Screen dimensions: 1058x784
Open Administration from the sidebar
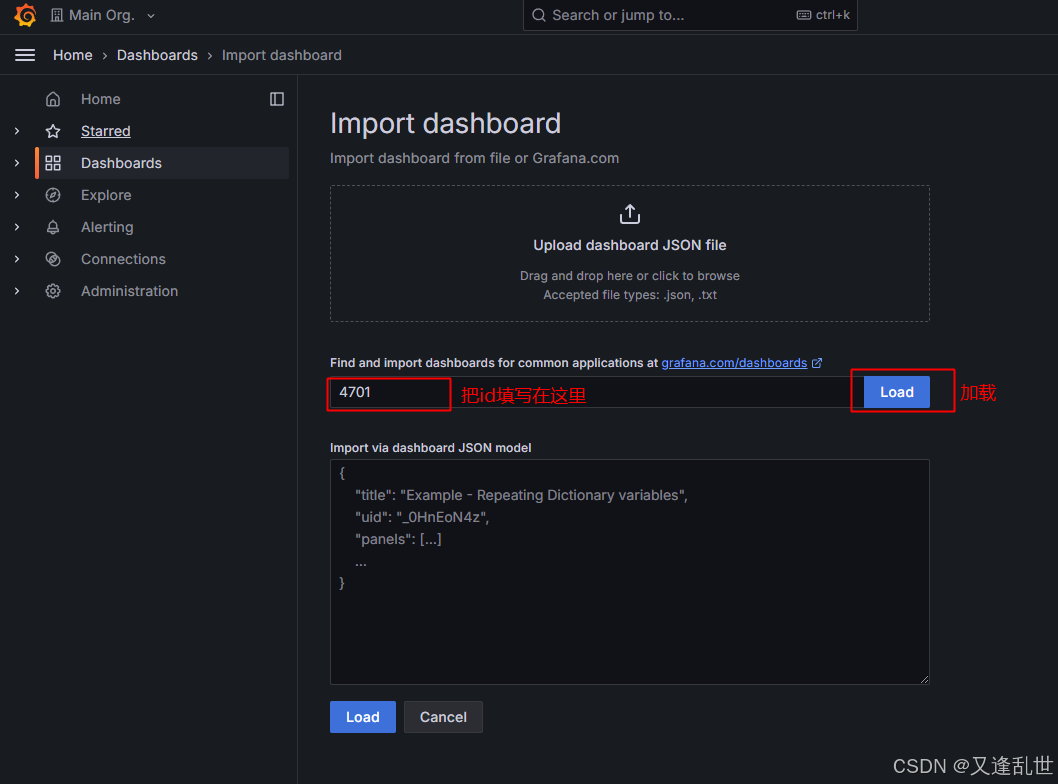point(130,291)
